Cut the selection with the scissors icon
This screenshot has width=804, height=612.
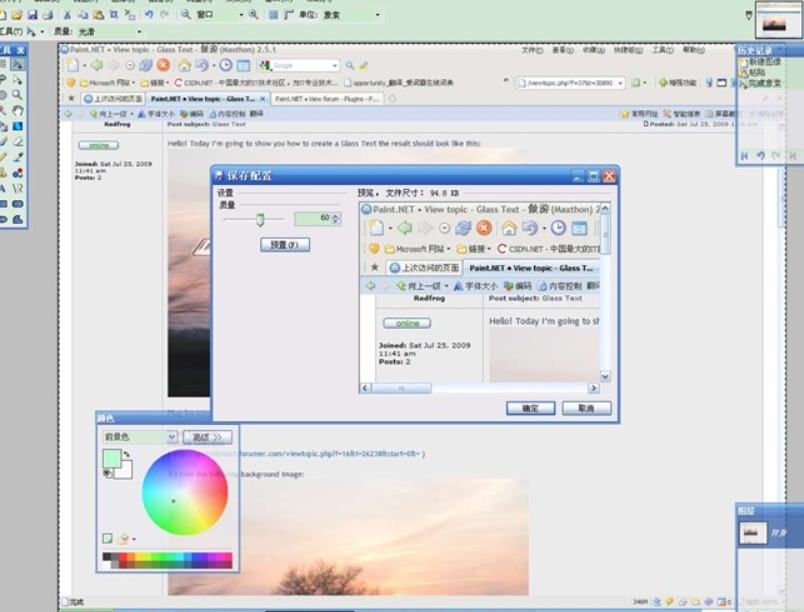pyautogui.click(x=67, y=15)
